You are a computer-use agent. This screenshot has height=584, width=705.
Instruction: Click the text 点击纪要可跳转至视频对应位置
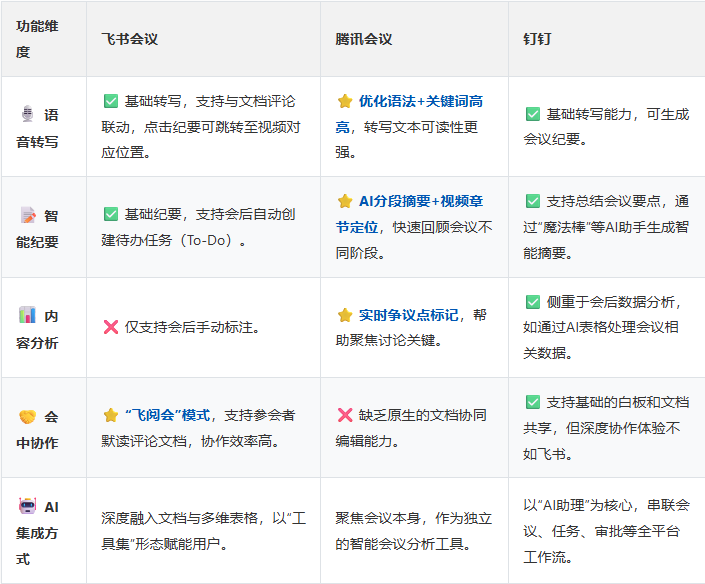click(x=201, y=140)
